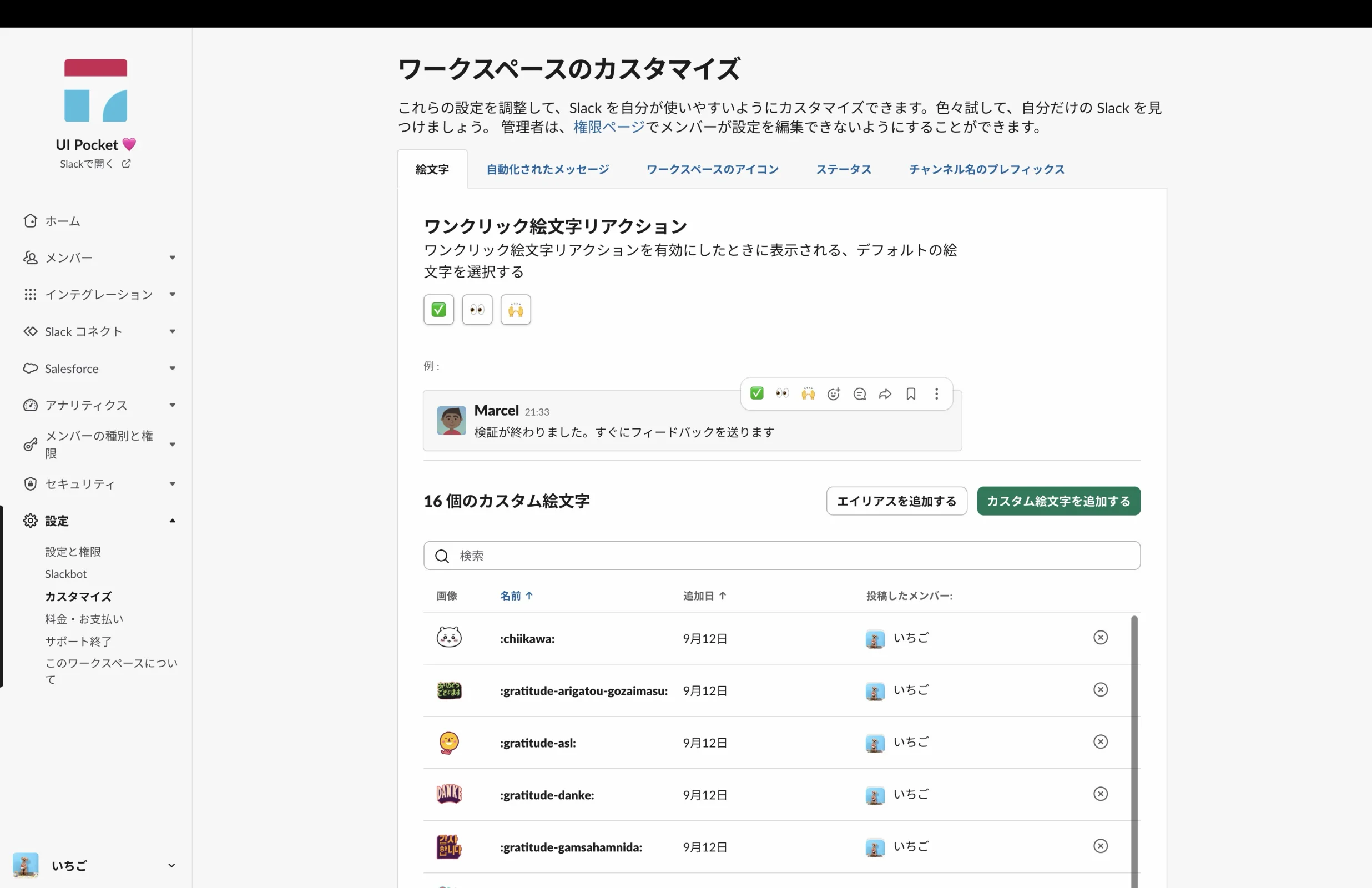The image size is (1372, 888).
Task: Expand the アナリティクス sidebar section
Action: [x=173, y=405]
